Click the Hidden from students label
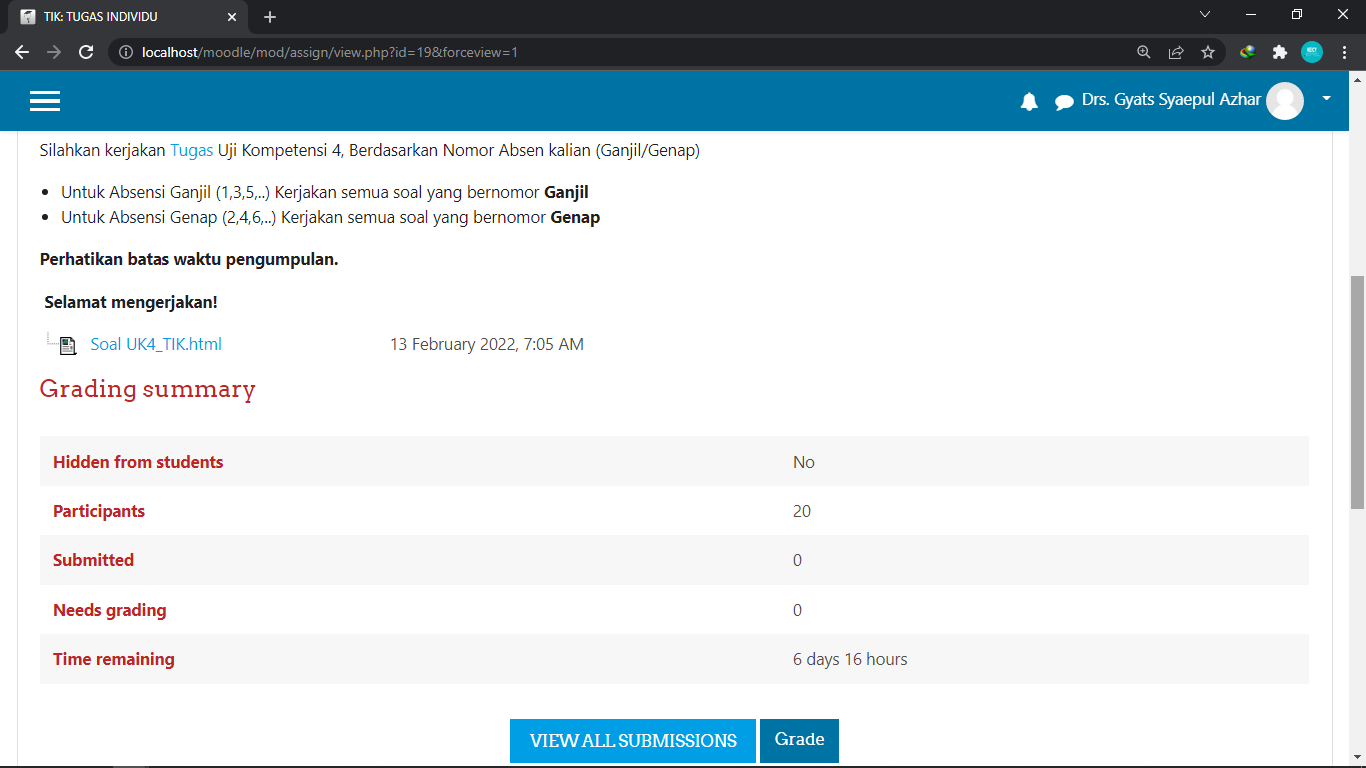Screen dimensions: 1366x768 tap(138, 462)
